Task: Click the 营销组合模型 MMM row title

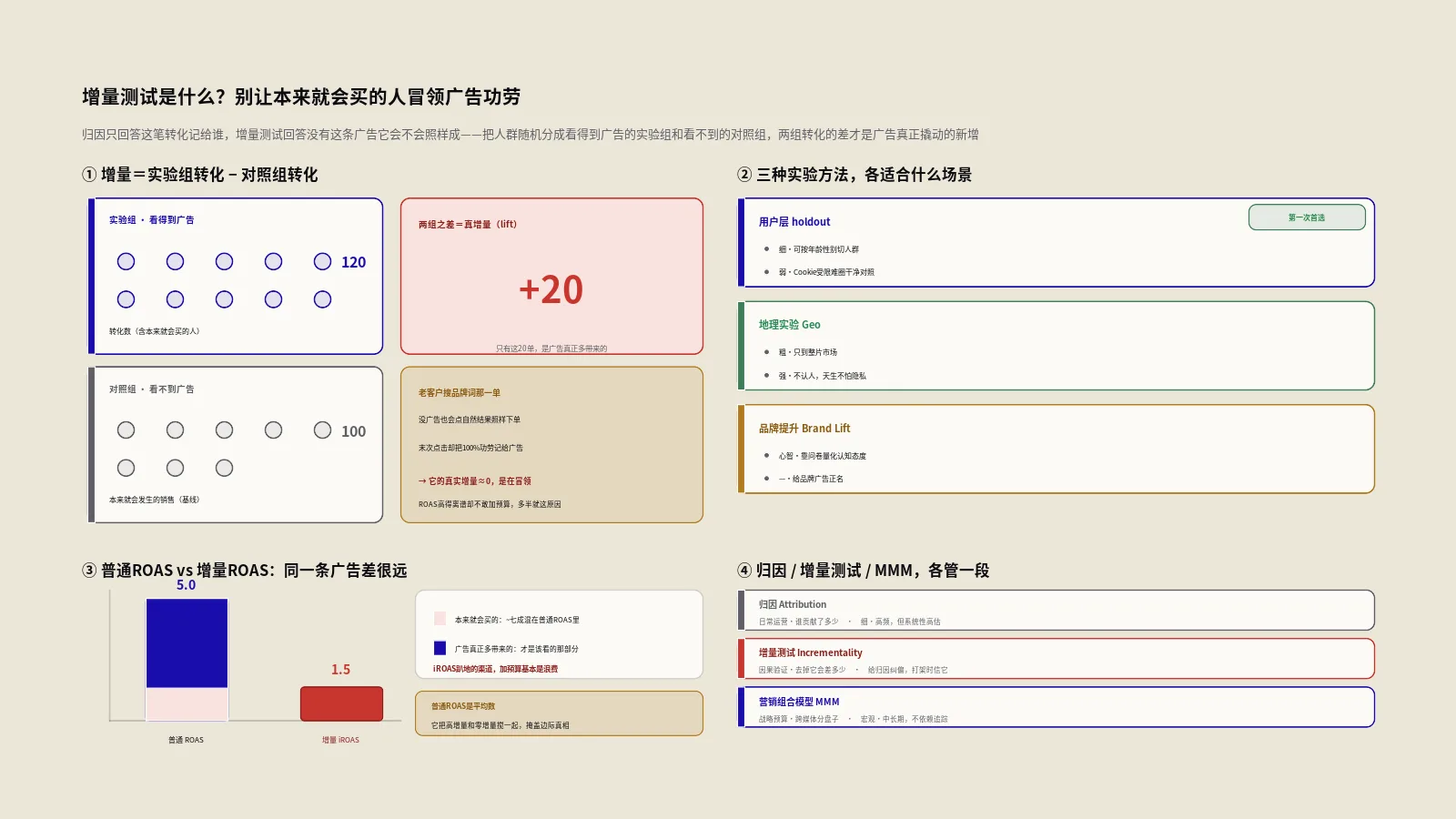Action: [x=799, y=702]
